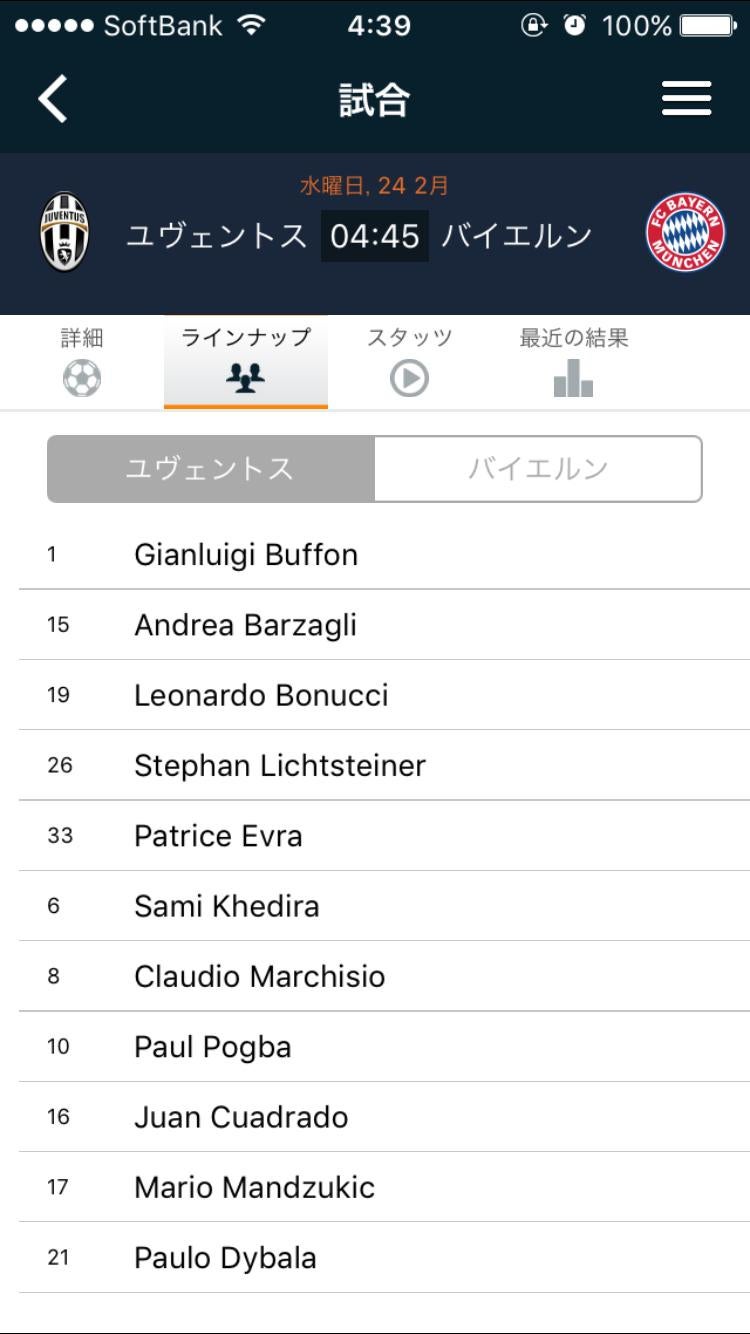
Task: Open the 詳細 tab soccer ball icon
Action: [82, 379]
